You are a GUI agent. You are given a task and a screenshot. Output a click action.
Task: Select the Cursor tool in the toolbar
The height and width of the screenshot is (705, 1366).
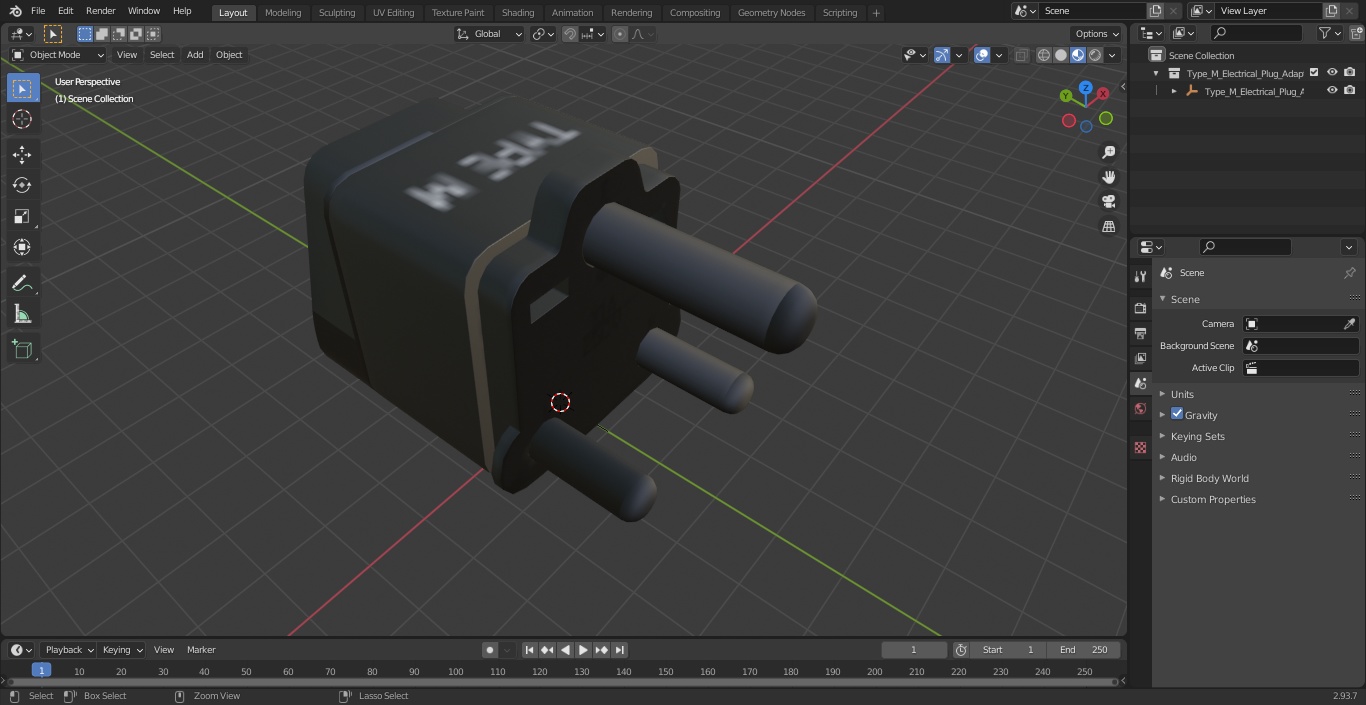point(22,119)
